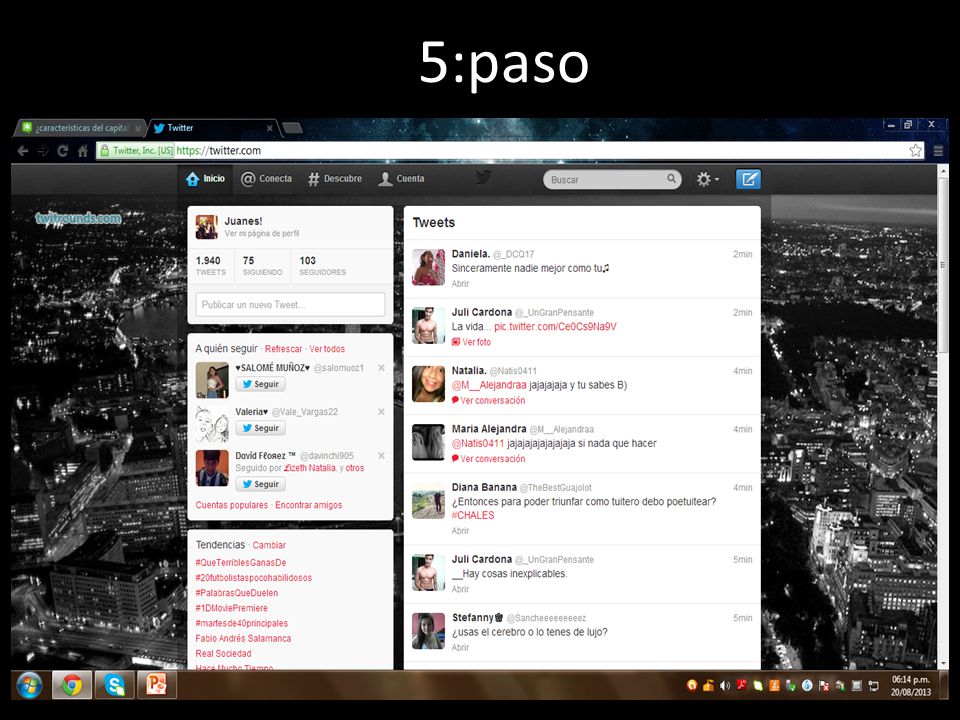
Task: Click Ver conversación on Natalia's tweet
Action: (489, 400)
